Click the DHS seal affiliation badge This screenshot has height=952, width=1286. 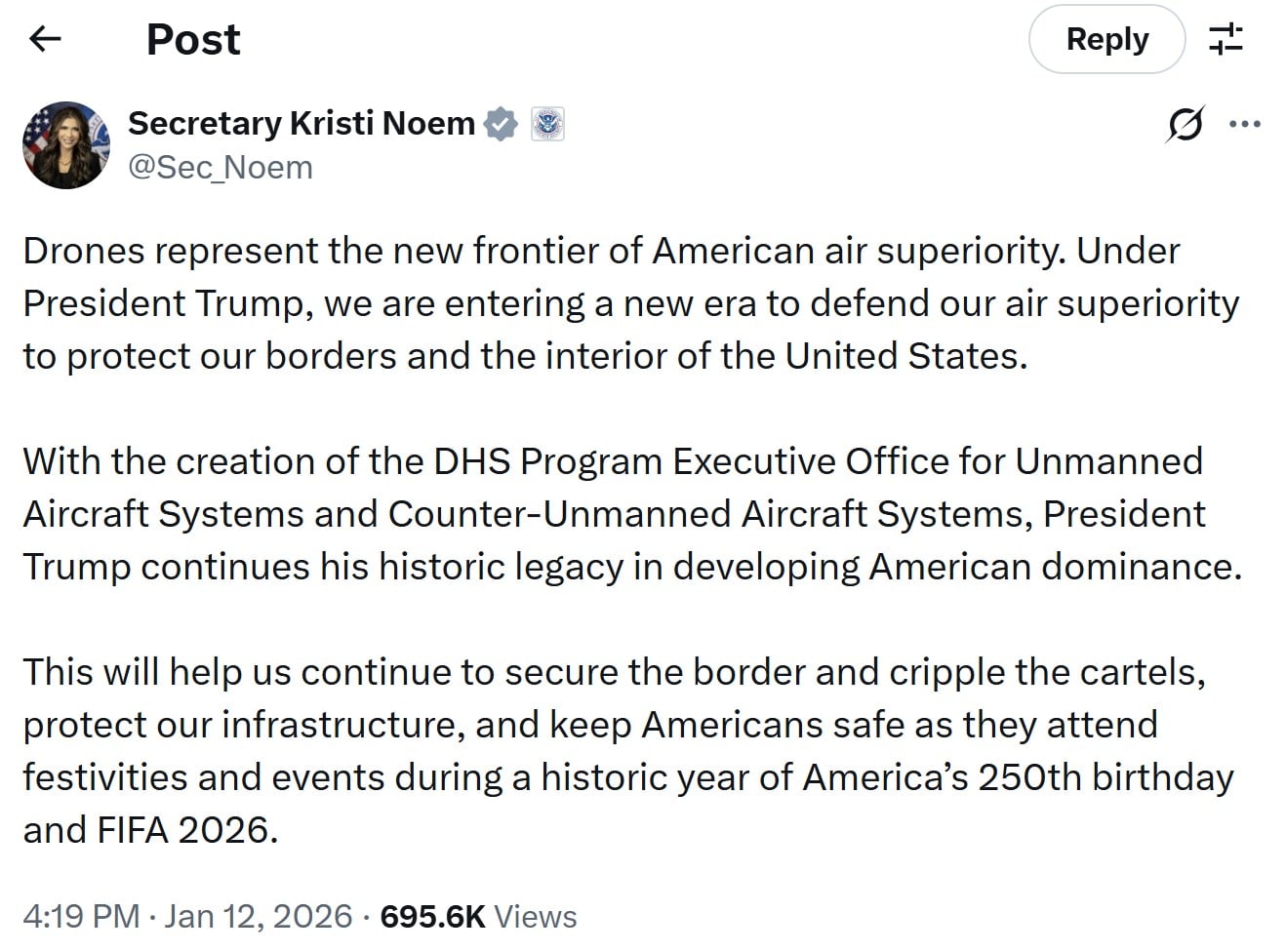(547, 124)
